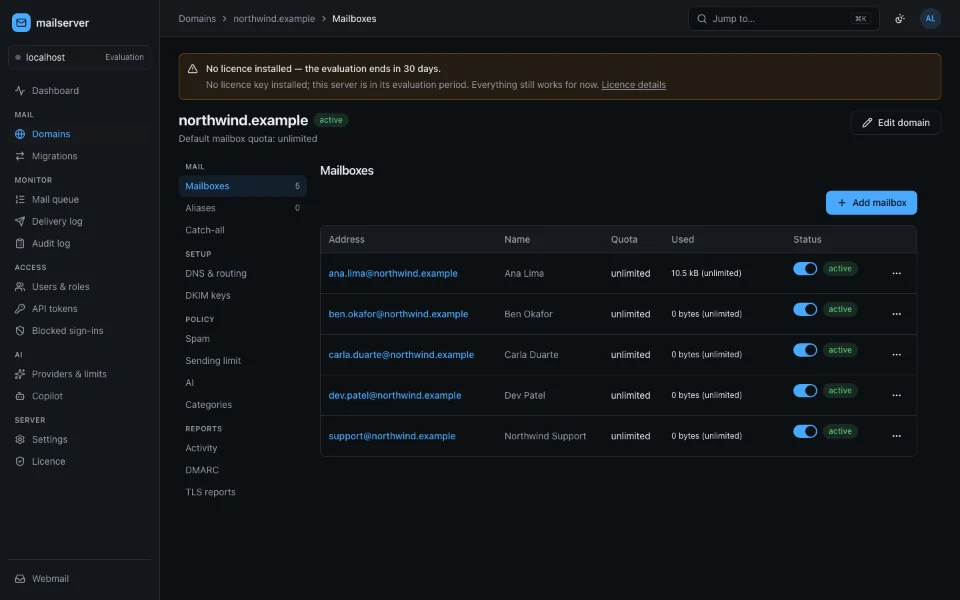Follow the Licence details link
The height and width of the screenshot is (600, 960).
tap(634, 84)
